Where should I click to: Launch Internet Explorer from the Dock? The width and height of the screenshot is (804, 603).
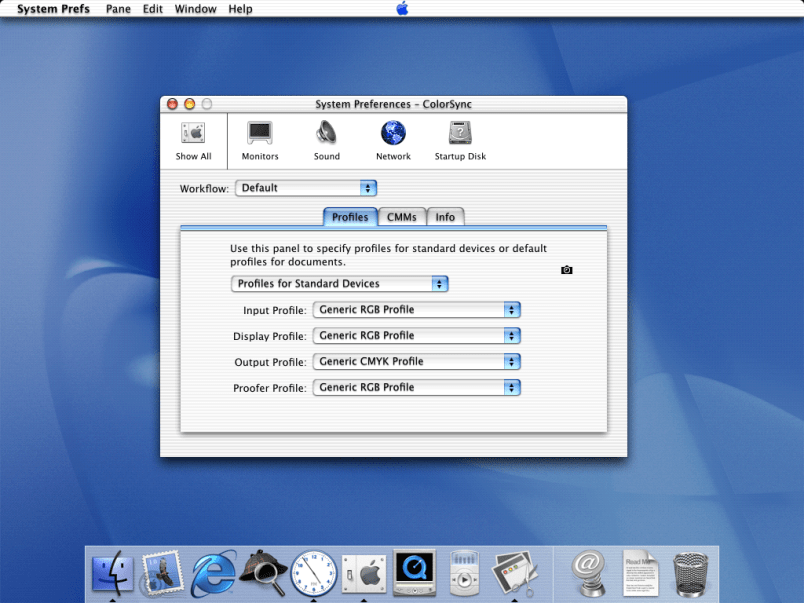point(214,572)
